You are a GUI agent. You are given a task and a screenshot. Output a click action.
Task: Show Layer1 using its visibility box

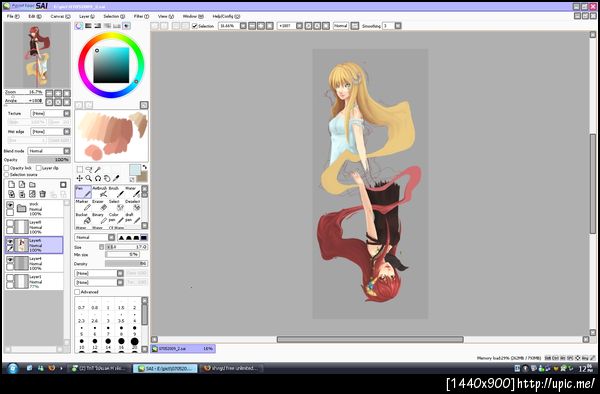tap(10, 278)
